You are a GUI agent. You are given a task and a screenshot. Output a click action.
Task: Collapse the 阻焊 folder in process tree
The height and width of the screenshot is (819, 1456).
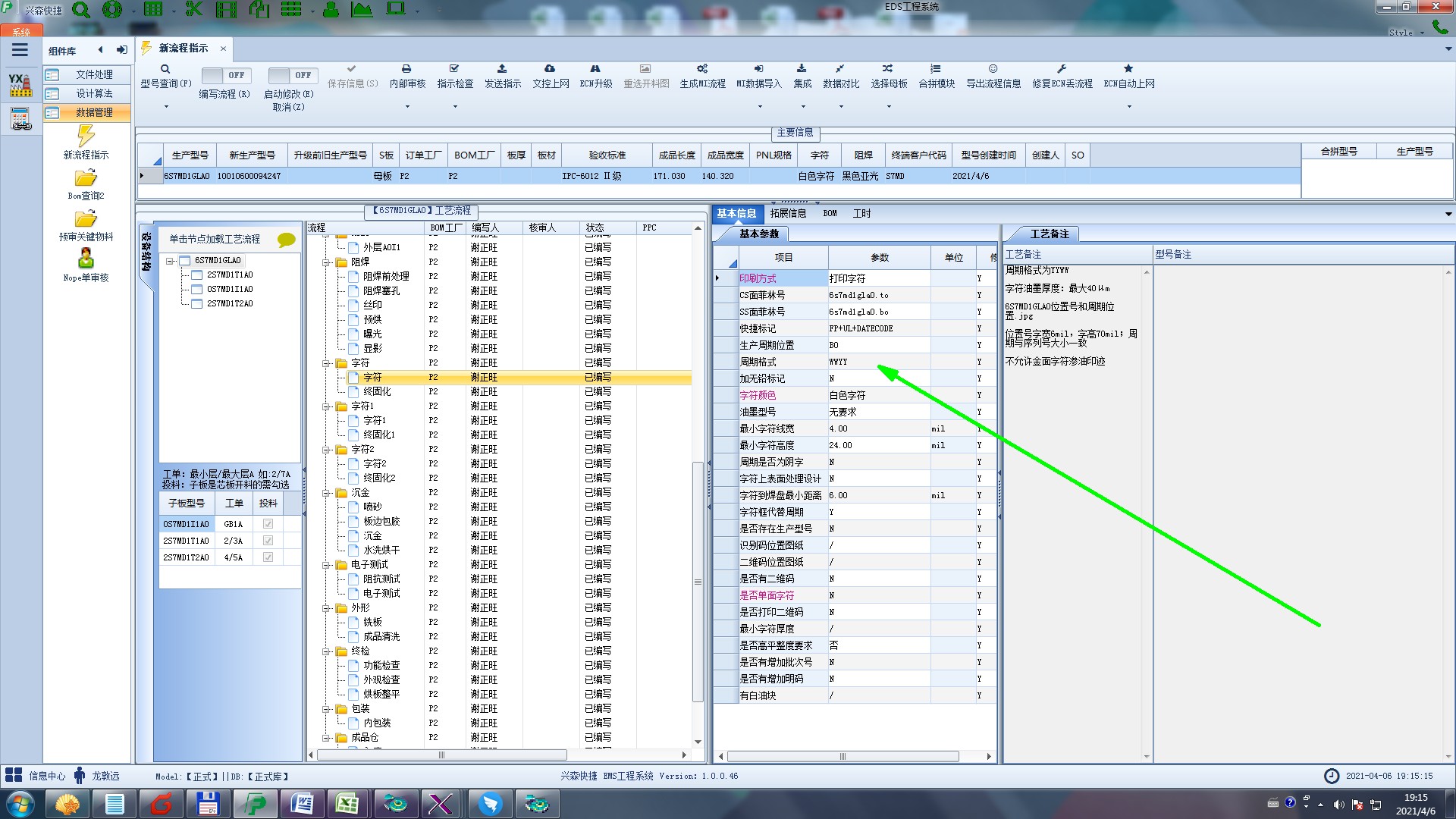[x=327, y=262]
